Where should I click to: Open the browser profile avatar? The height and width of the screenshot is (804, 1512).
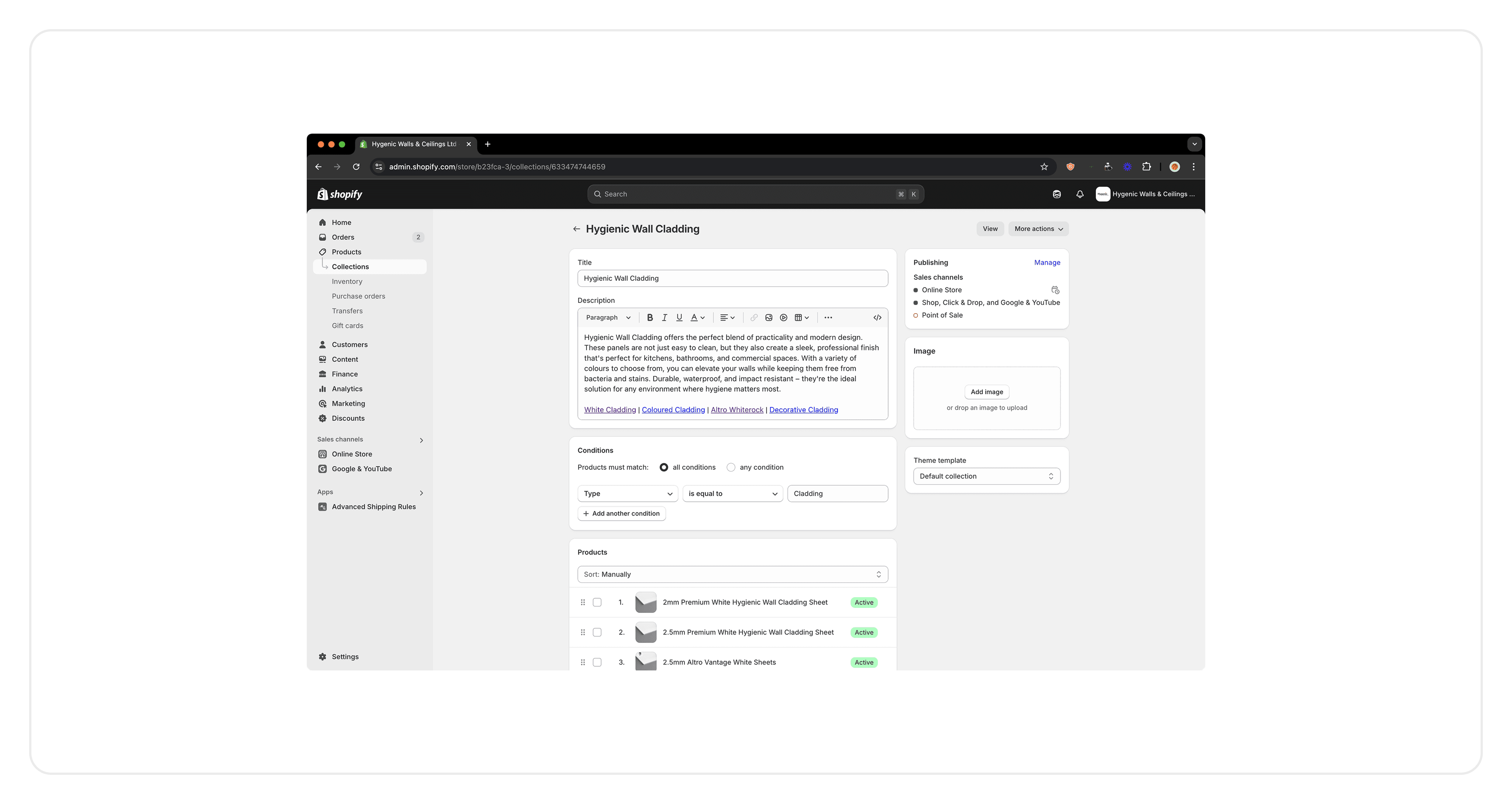[x=1175, y=167]
